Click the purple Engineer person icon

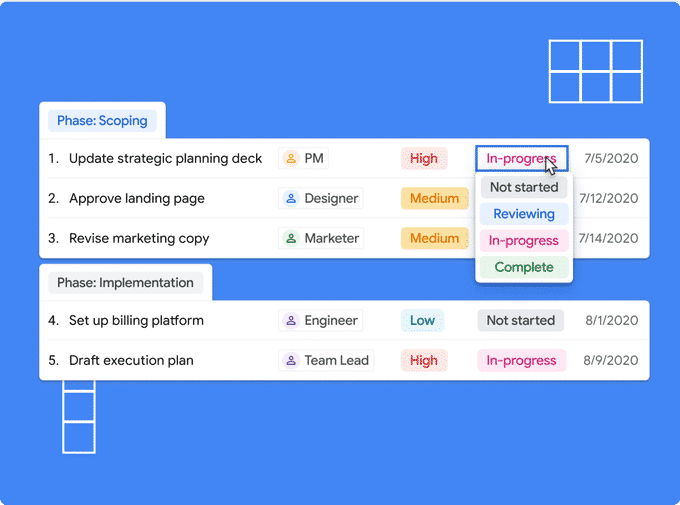pos(291,320)
